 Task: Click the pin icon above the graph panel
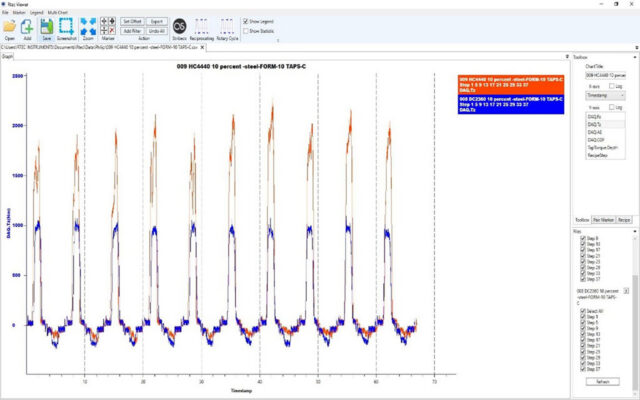pyautogui.click(x=567, y=56)
